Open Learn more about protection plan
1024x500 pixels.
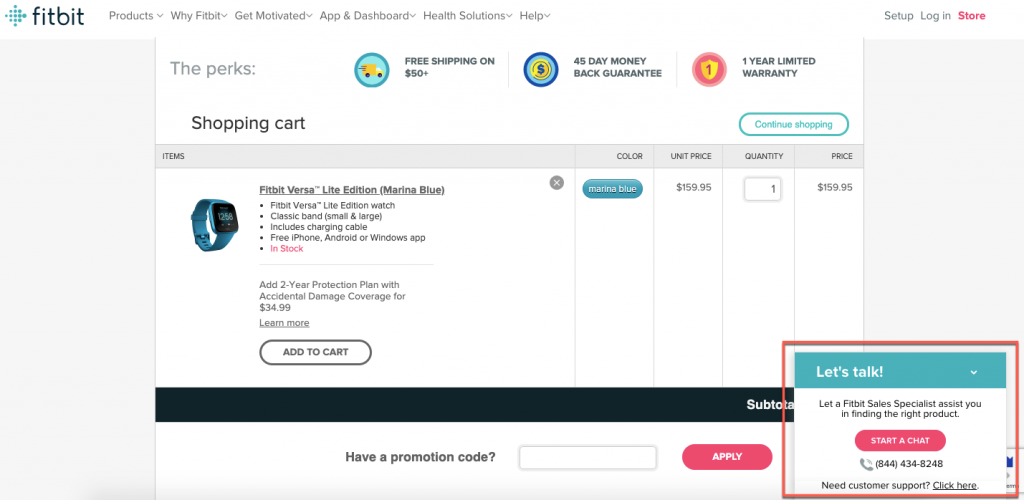click(284, 322)
